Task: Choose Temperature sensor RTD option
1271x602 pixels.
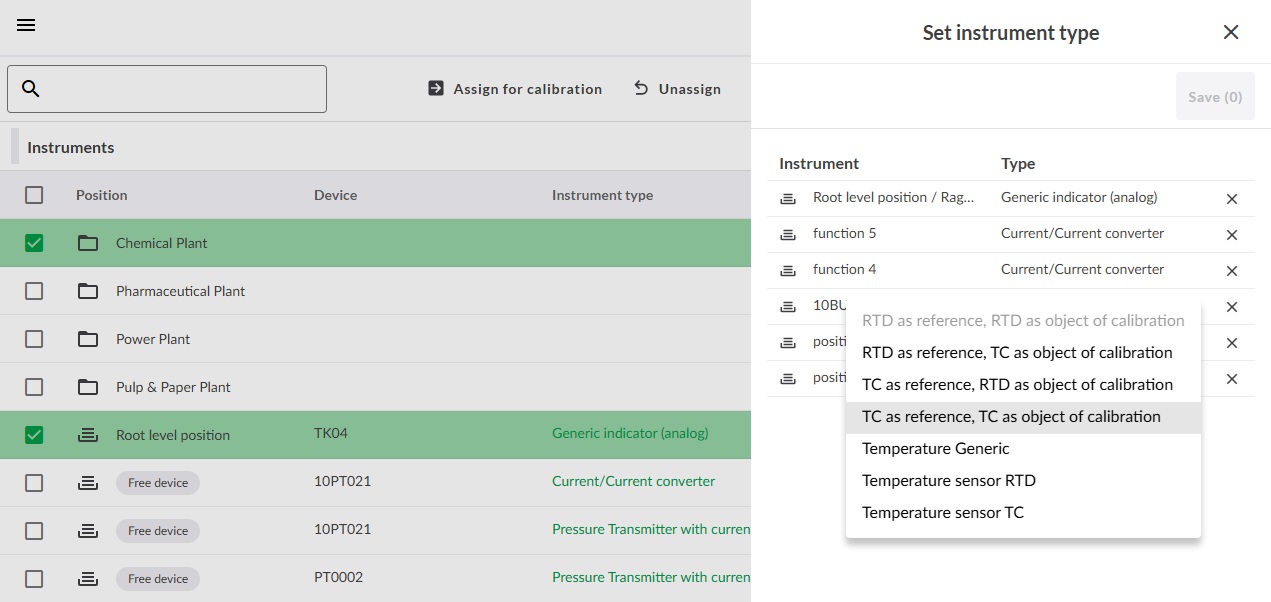Action: 948,480
